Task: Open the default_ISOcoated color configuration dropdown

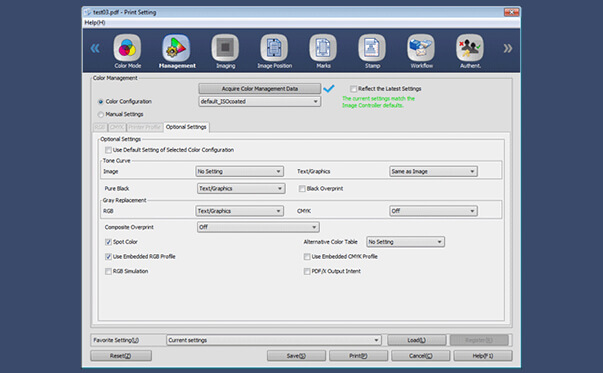Action: [x=260, y=102]
